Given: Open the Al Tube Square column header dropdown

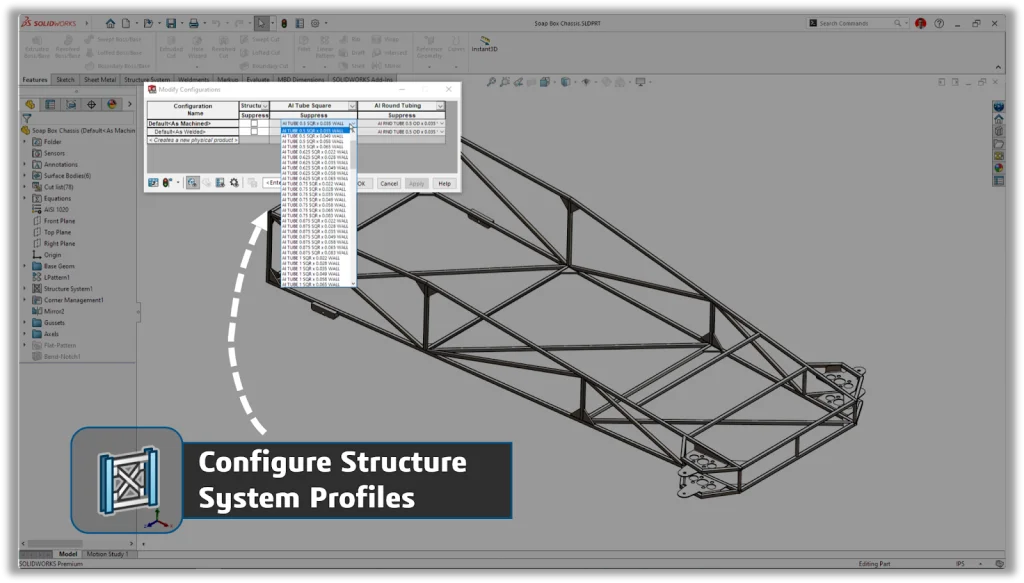Looking at the screenshot, I should coord(352,106).
